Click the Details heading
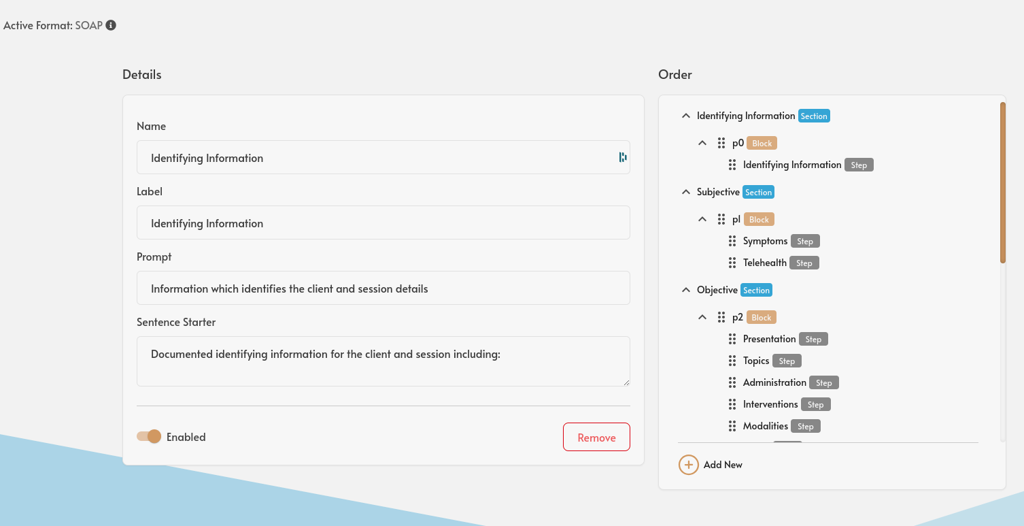1024x526 pixels. (x=142, y=74)
